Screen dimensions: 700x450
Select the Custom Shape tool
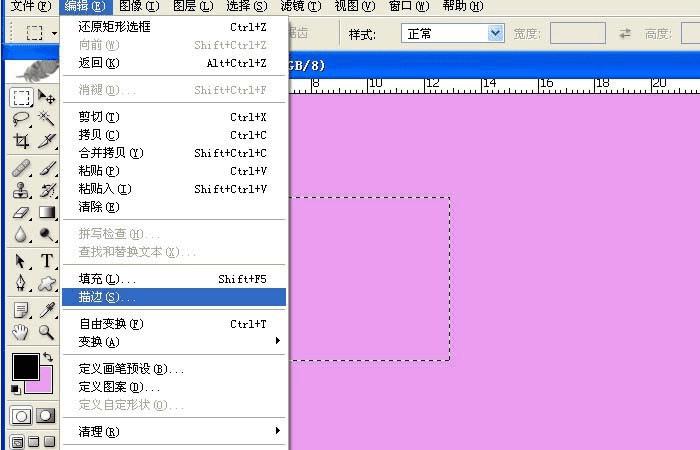(x=46, y=283)
